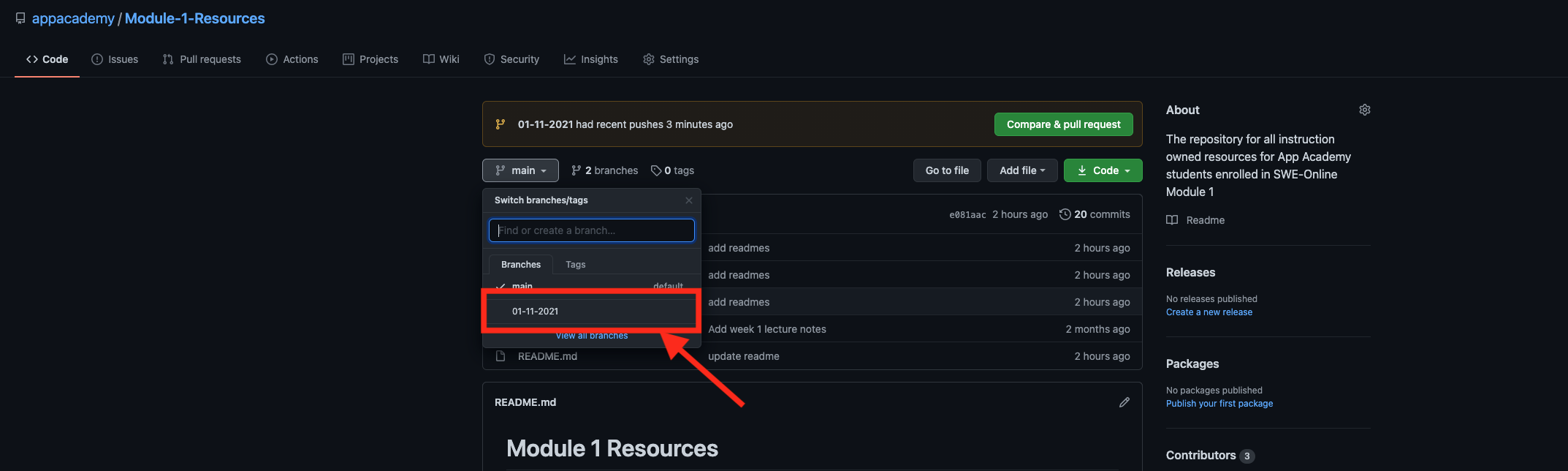Open the Contributors heading link
The height and width of the screenshot is (471, 1568).
coord(1210,455)
